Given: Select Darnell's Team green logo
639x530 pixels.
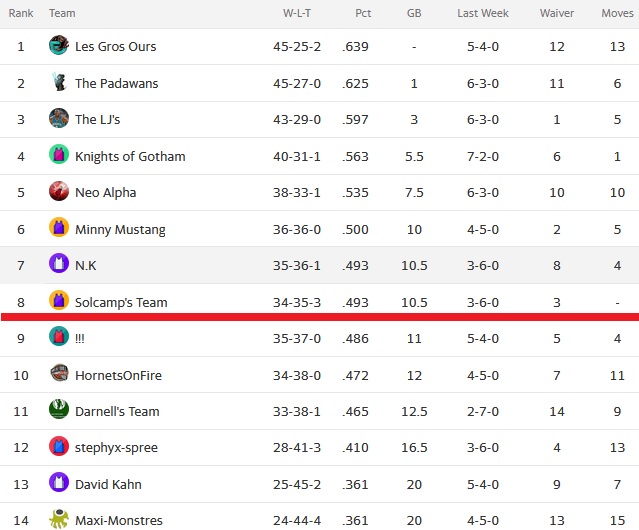Looking at the screenshot, I should pos(59,409).
